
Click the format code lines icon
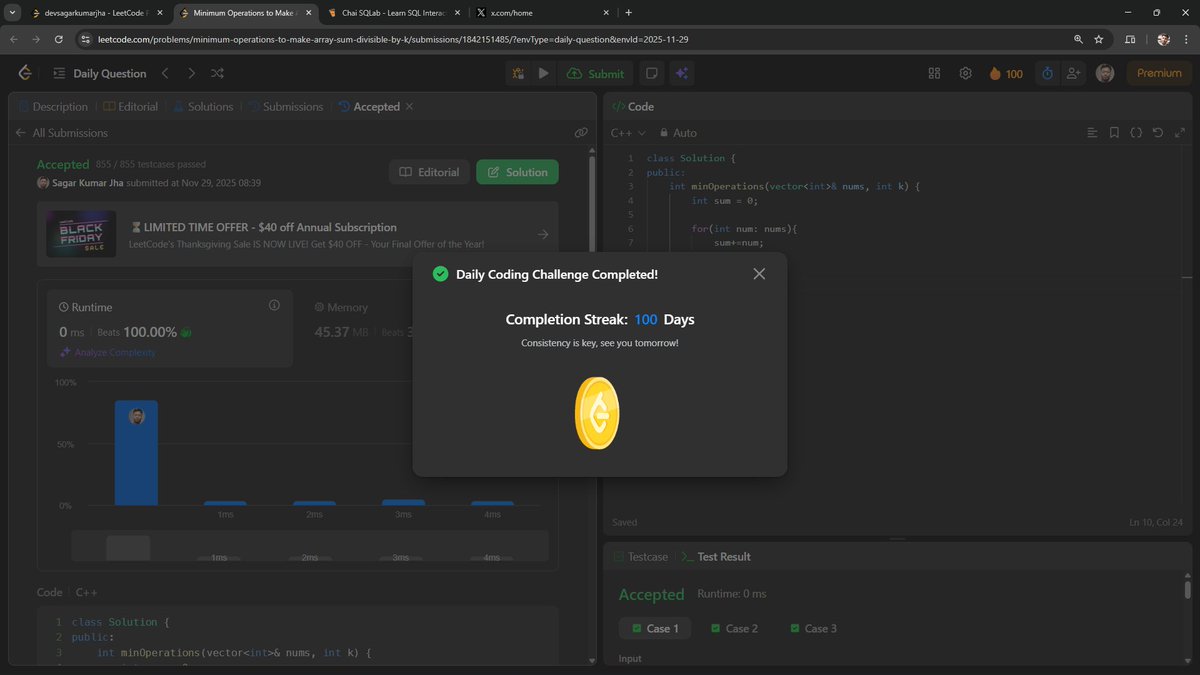tap(1092, 132)
